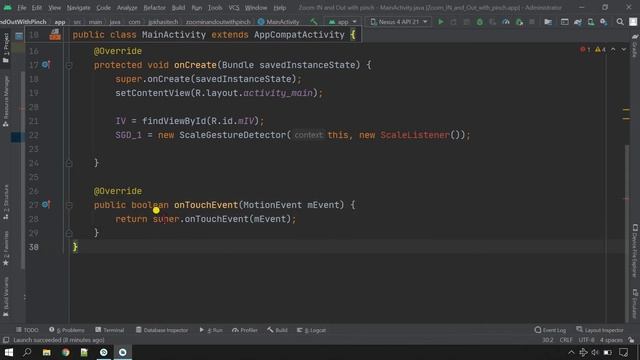Click the error count indicator in the editor

coord(585,49)
